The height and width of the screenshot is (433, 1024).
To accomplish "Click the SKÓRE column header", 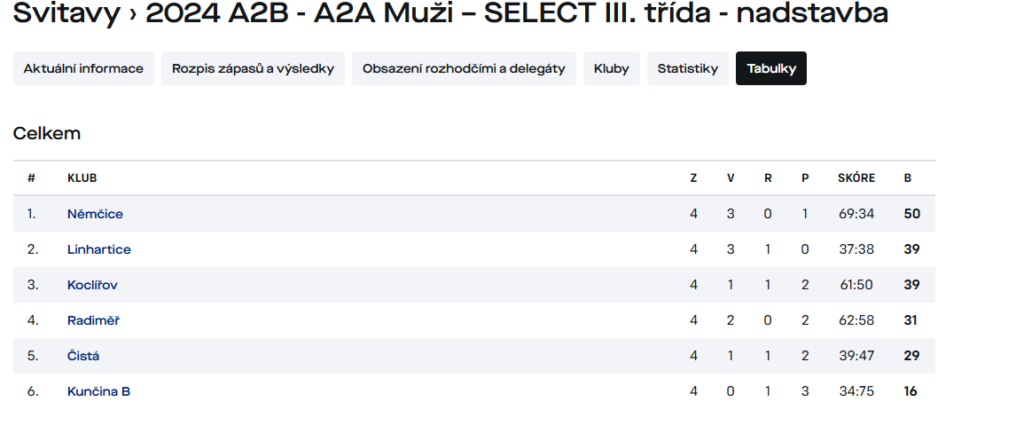I will [856, 178].
